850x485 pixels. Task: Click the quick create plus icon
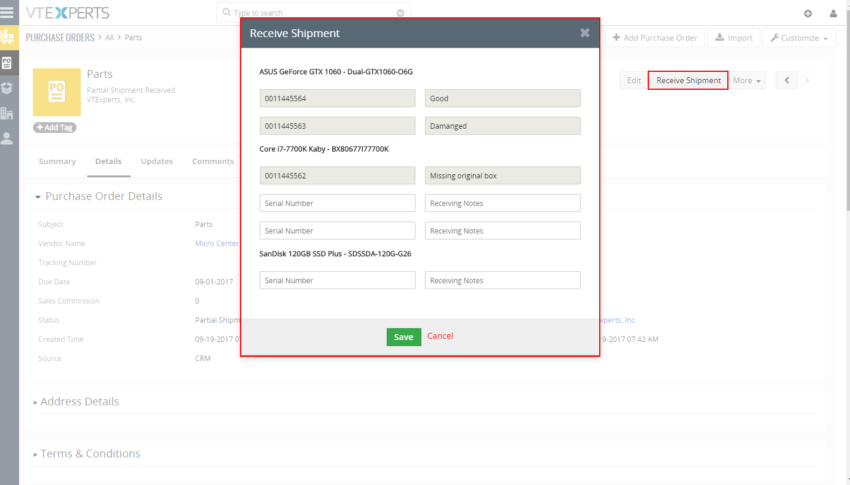[x=808, y=14]
